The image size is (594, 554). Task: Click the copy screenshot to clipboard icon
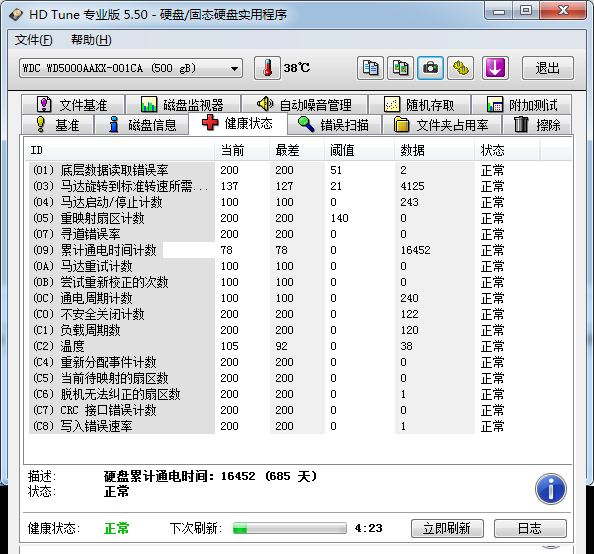click(400, 68)
